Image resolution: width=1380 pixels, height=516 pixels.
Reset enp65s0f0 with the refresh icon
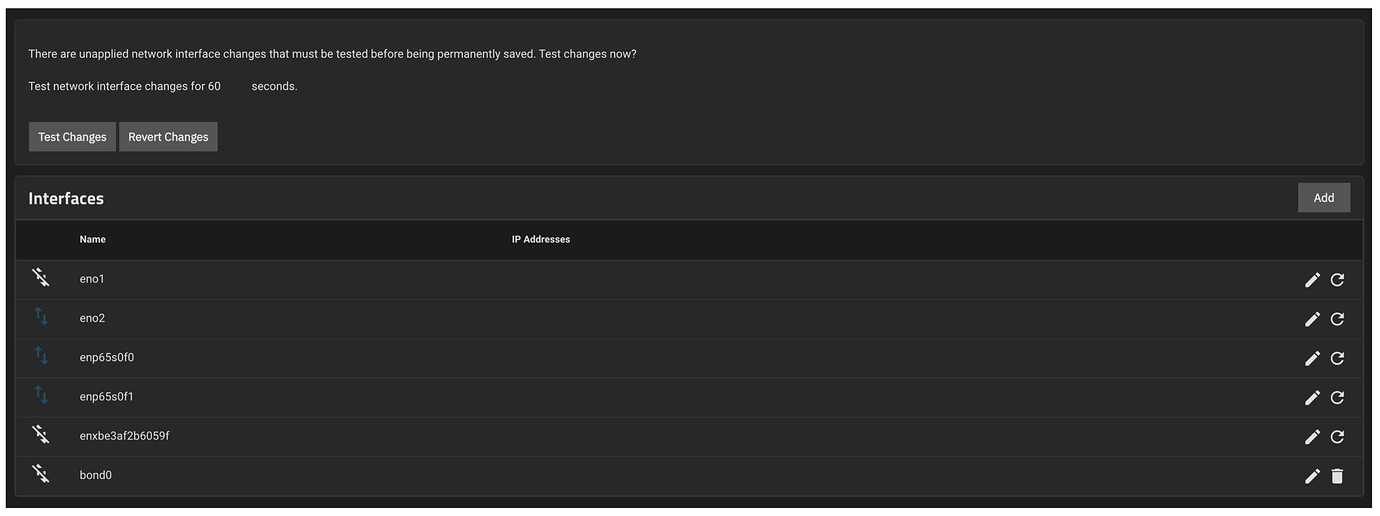[x=1337, y=358]
